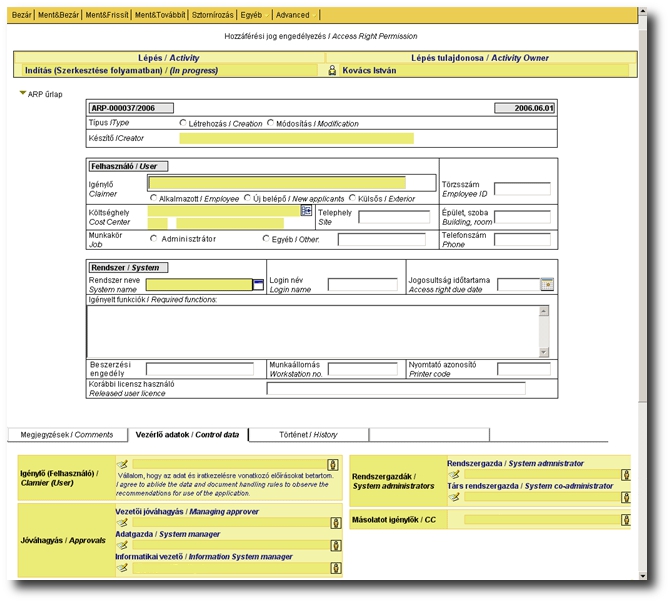This screenshot has width=670, height=603.
Task: Switch to Megjegyzések / Comments tab
Action: pos(67,435)
